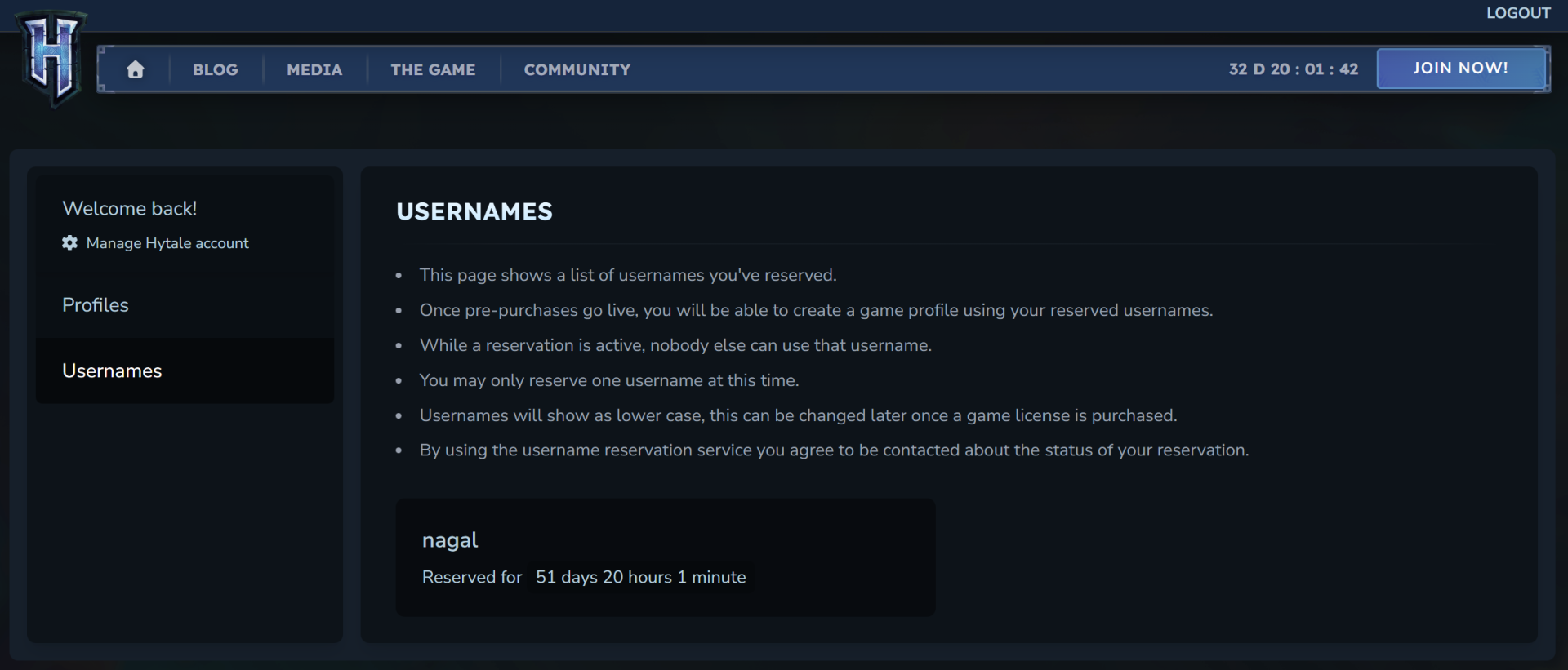Screen dimensions: 1568x670
Task: Click the "This page shows a list" bullet
Action: click(627, 275)
